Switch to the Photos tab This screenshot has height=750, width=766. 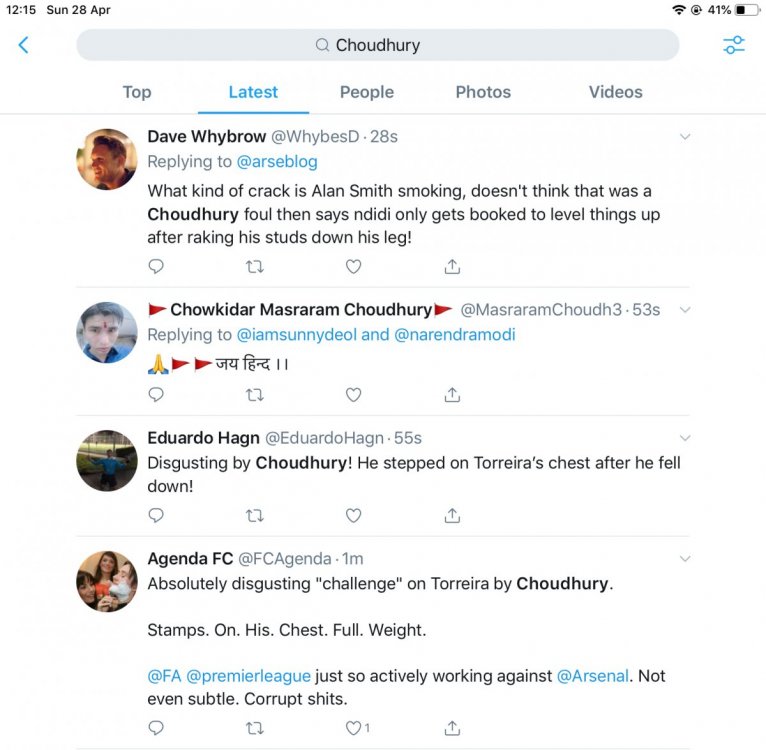pos(483,92)
